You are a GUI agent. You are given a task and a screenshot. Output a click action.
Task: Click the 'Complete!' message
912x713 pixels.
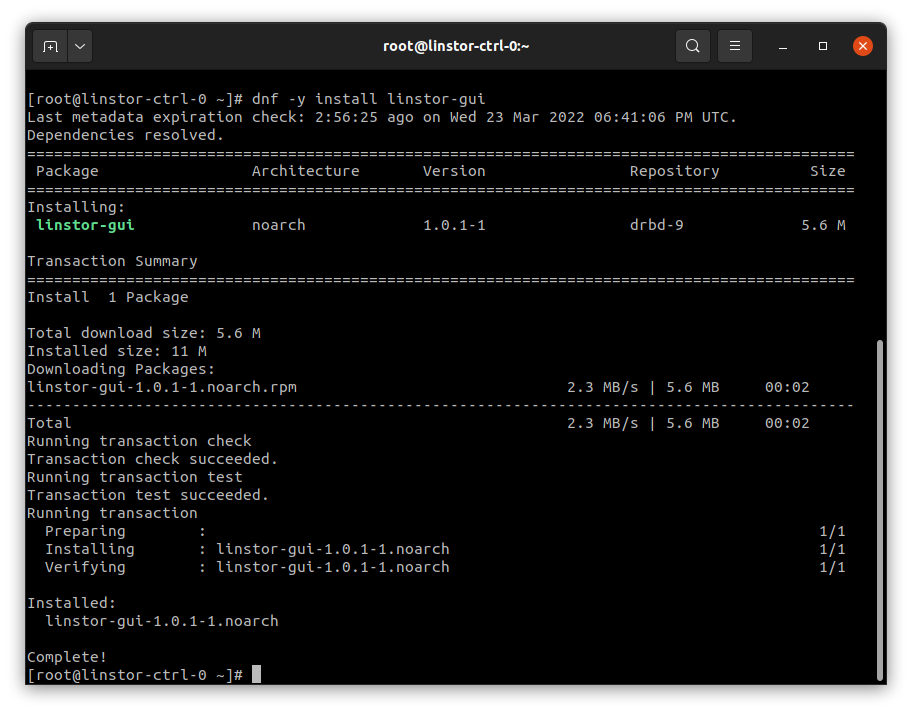(x=67, y=657)
